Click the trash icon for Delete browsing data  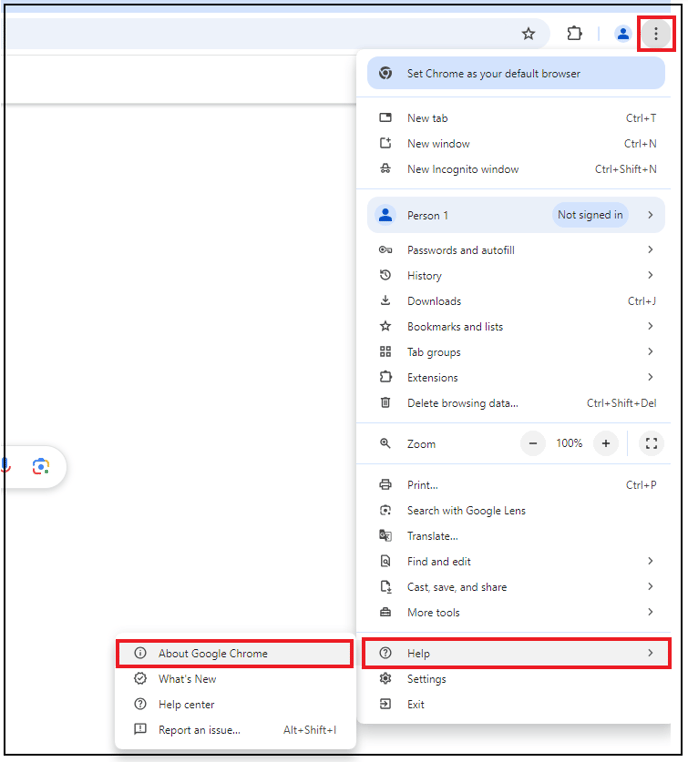(385, 402)
